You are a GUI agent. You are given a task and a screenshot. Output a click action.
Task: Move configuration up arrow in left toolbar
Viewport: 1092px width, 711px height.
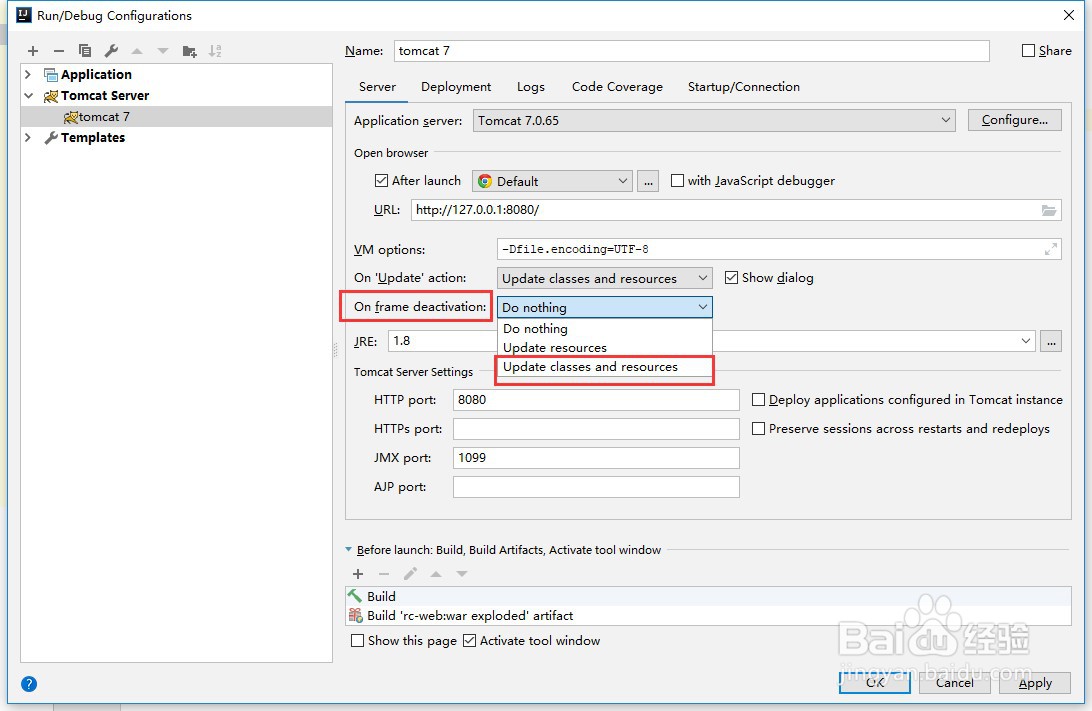pos(137,51)
